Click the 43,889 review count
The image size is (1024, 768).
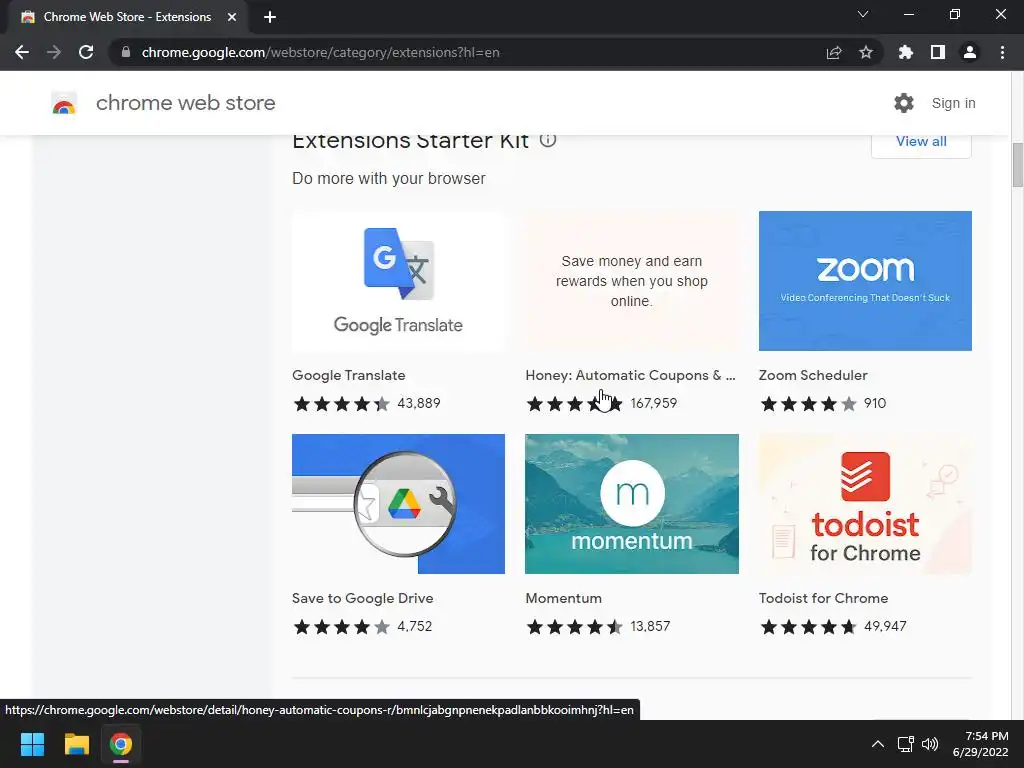tap(419, 404)
